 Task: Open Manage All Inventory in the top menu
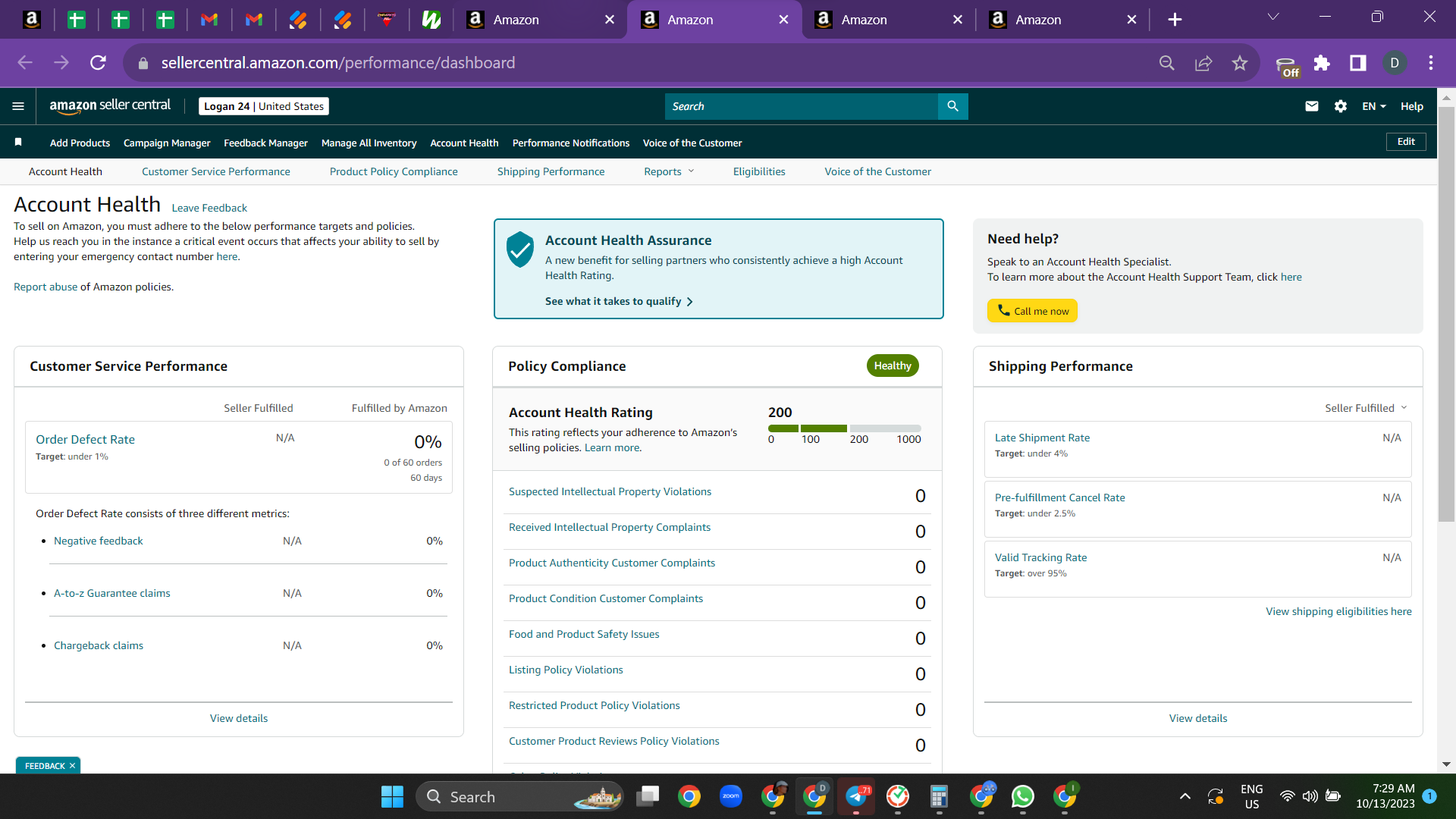369,143
